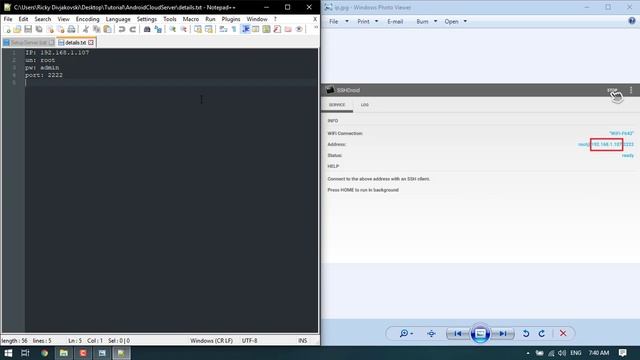Open the Action Center notification icon
This screenshot has width=640, height=360.
pyautogui.click(x=622, y=353)
